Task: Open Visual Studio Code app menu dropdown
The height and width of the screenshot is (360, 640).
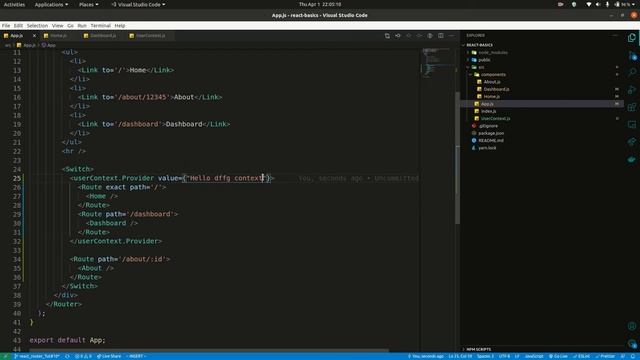Action: 138,4
